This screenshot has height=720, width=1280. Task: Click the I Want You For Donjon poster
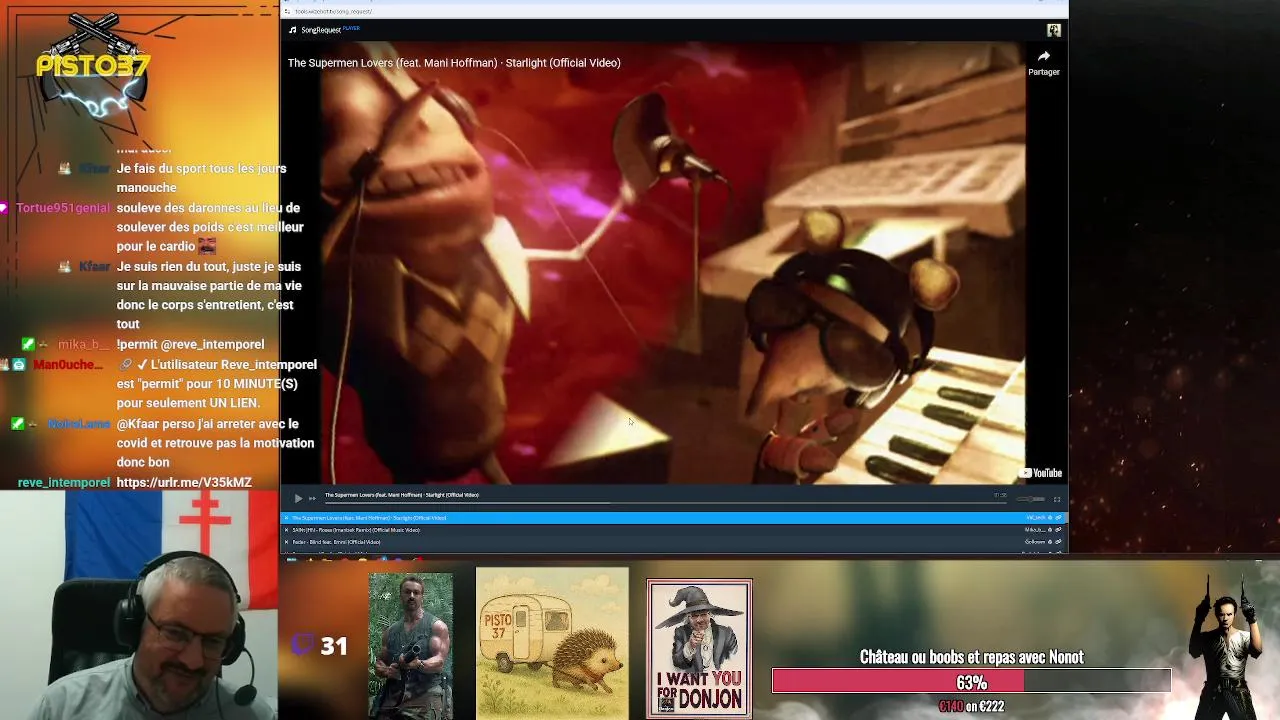tap(699, 648)
